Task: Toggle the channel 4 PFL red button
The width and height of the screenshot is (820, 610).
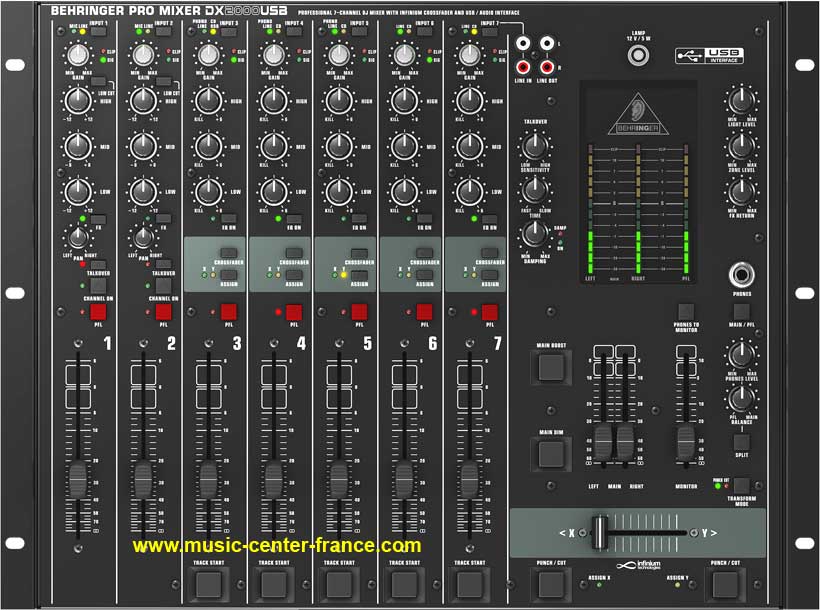Action: coord(294,312)
